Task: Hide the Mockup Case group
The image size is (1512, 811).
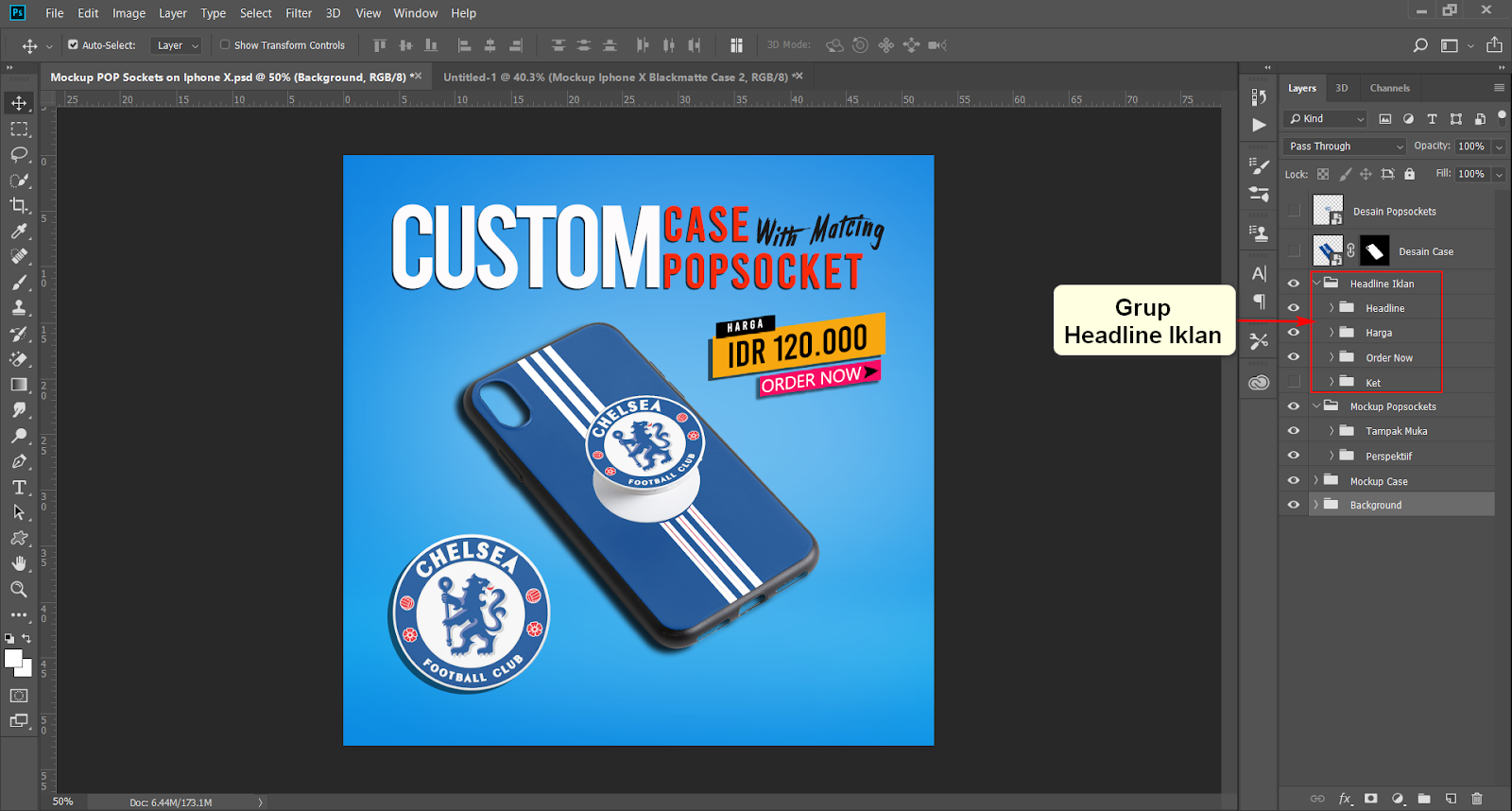Action: coord(1294,480)
